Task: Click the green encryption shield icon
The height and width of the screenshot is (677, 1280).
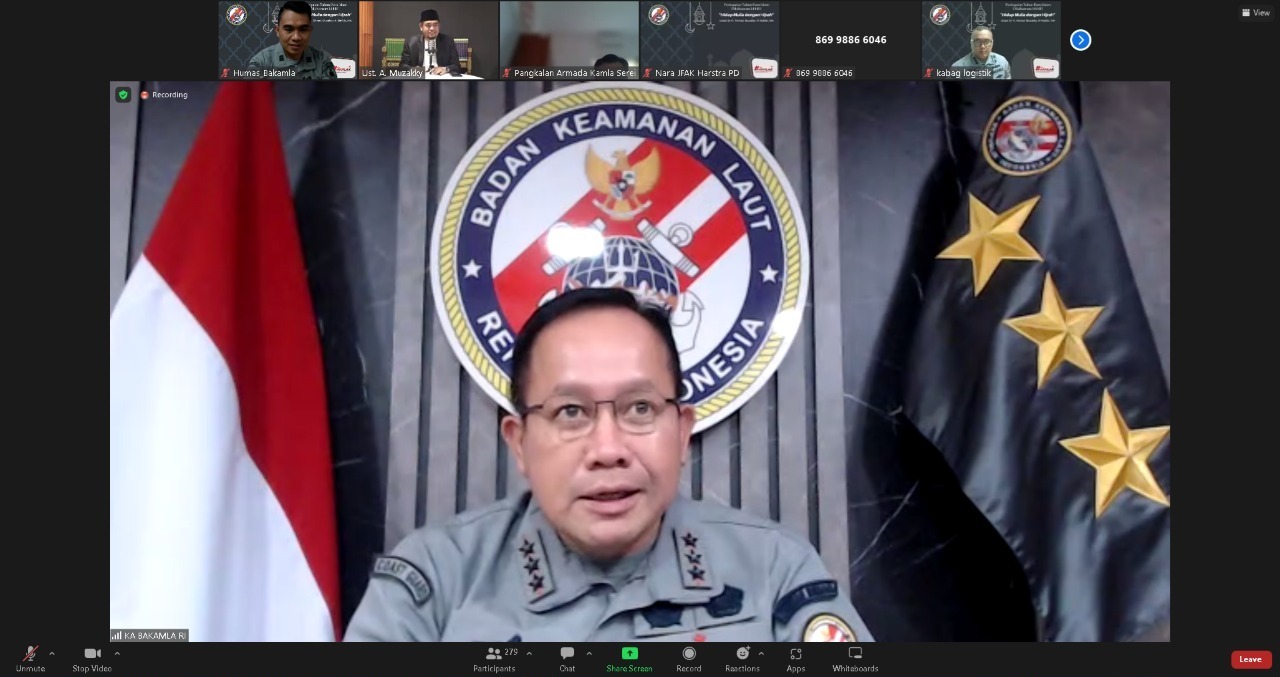Action: click(123, 95)
